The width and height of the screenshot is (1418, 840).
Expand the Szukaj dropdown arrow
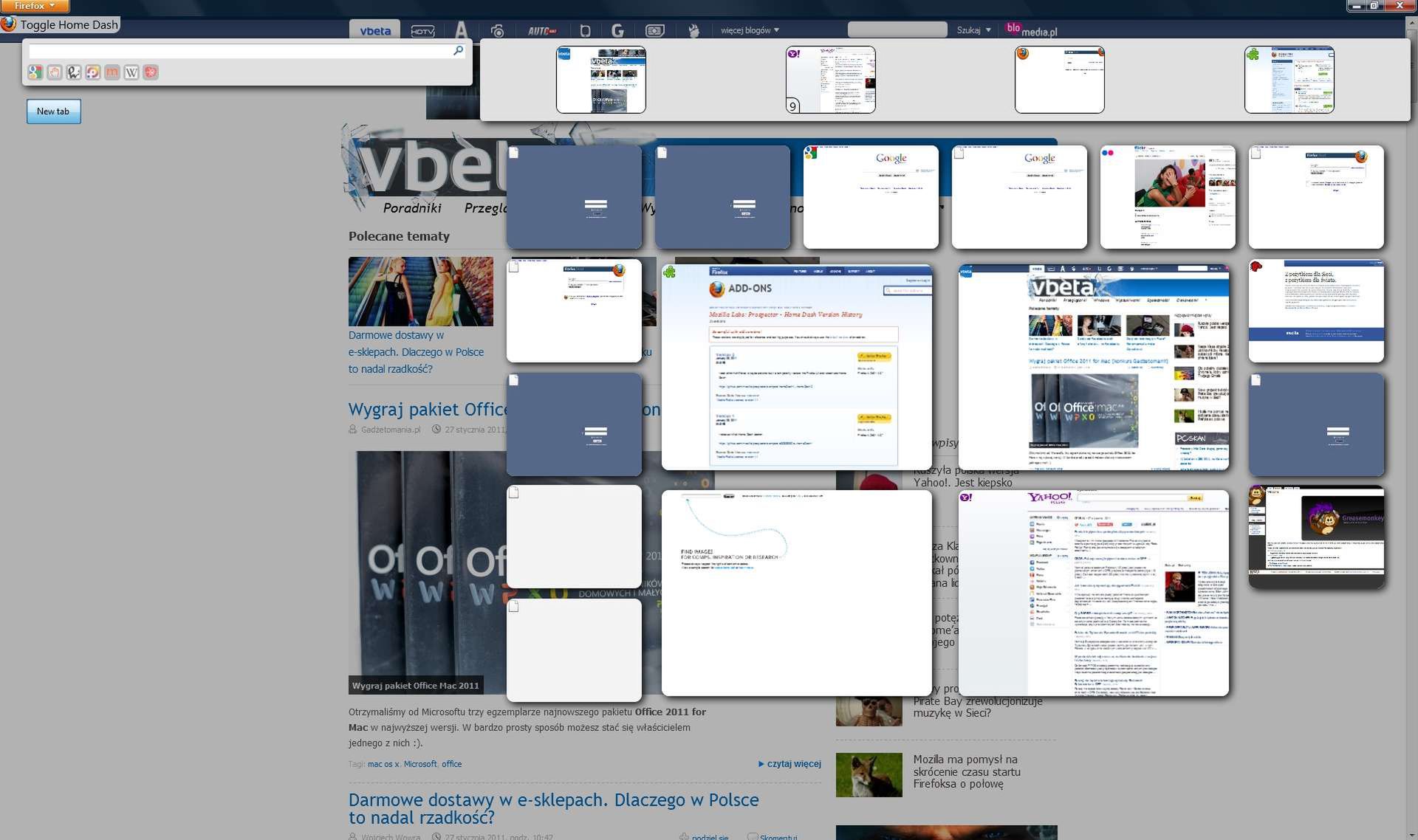pos(988,30)
